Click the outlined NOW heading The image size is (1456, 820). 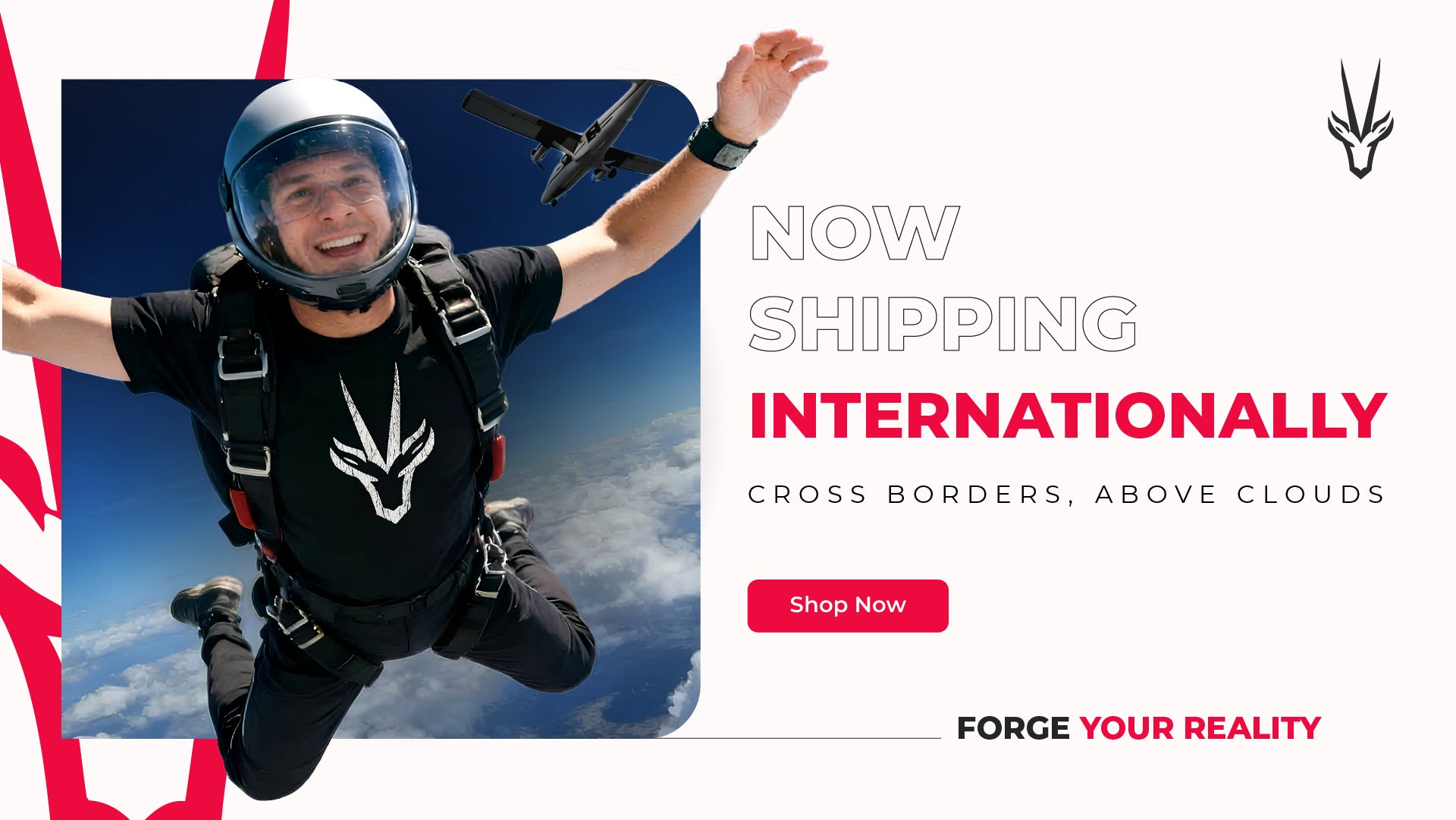pyautogui.click(x=855, y=234)
